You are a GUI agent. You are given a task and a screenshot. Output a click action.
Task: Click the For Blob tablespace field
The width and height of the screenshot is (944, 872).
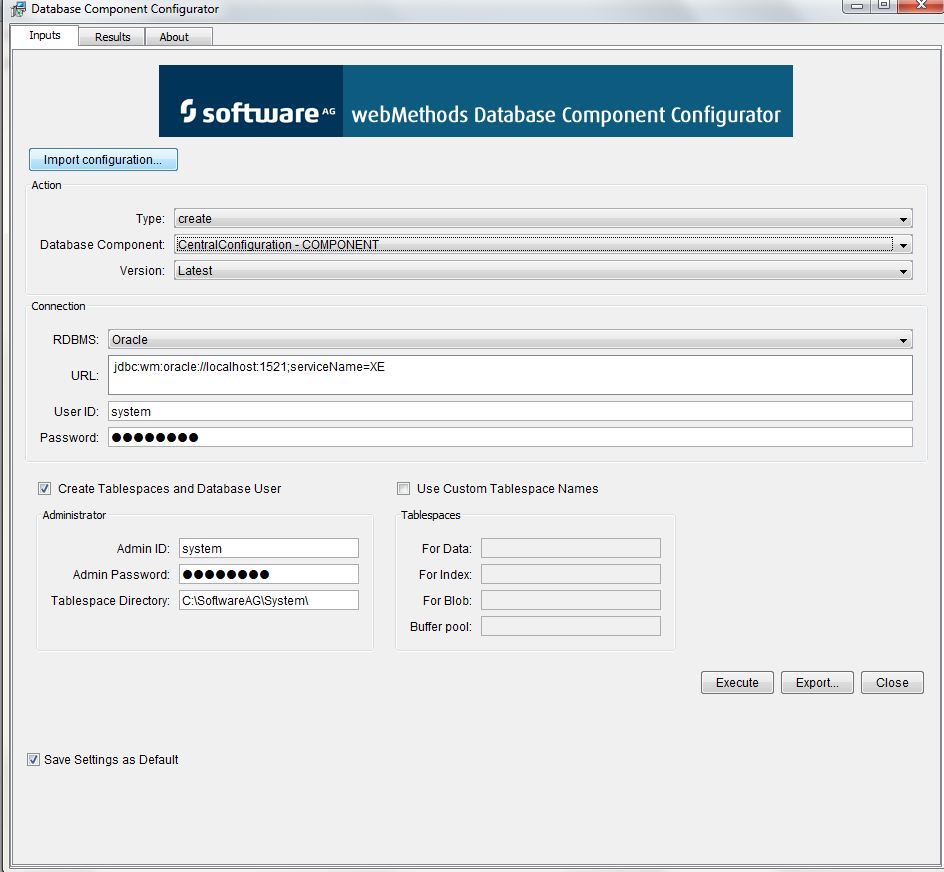571,600
